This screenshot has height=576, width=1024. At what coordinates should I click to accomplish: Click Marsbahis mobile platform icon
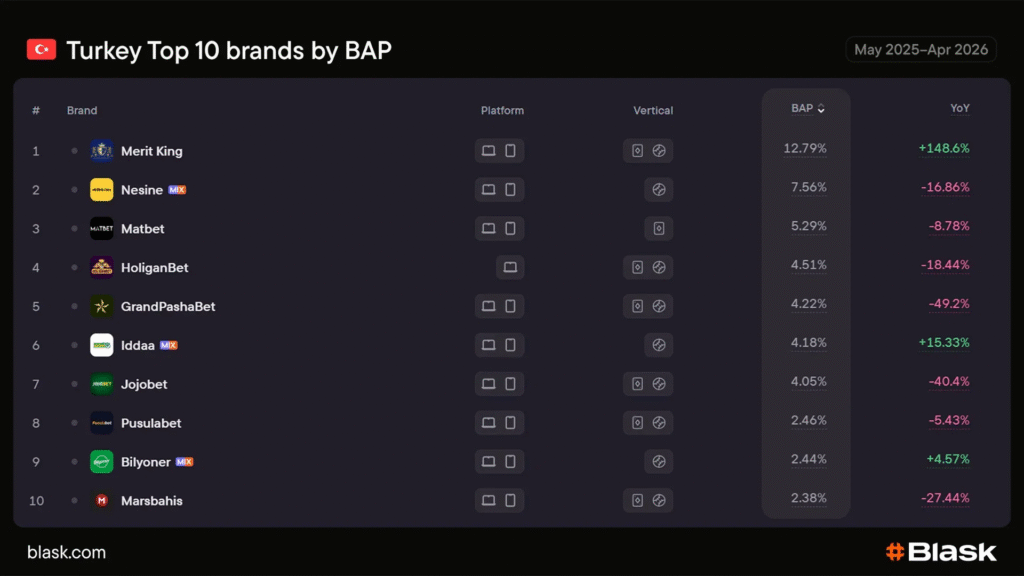[510, 500]
